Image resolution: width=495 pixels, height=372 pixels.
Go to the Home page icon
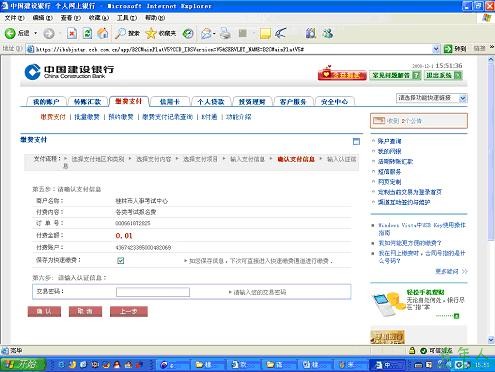(x=103, y=33)
